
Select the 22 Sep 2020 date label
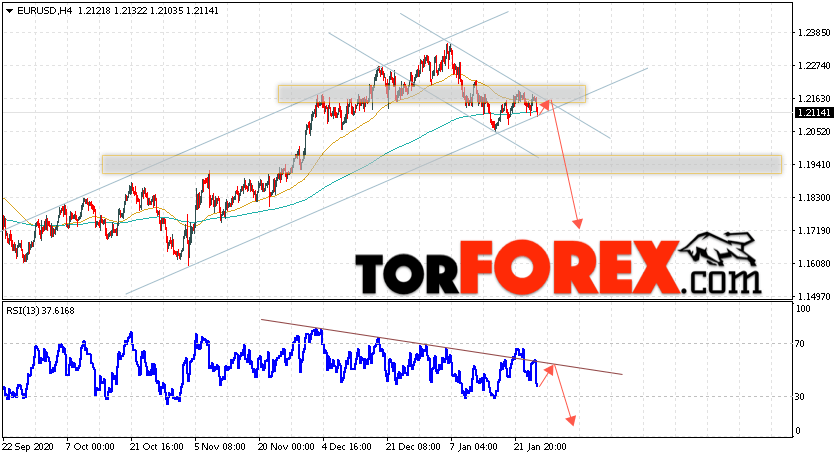[x=26, y=447]
